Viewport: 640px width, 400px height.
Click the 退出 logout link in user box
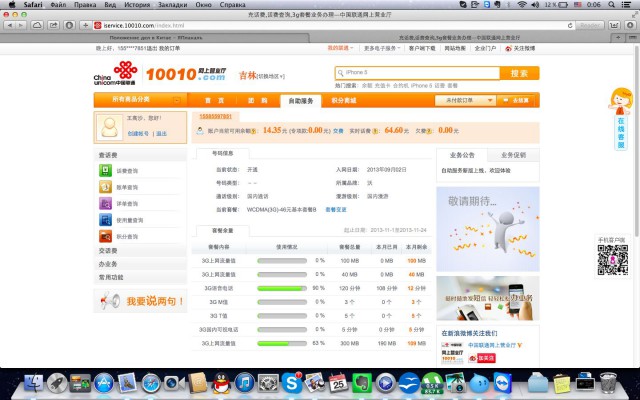tap(162, 133)
